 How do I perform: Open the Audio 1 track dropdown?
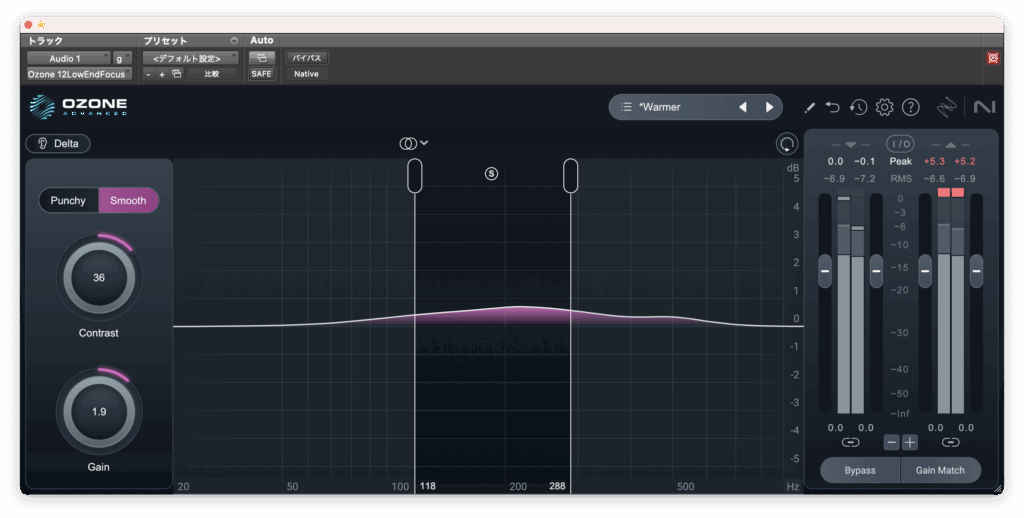pyautogui.click(x=67, y=58)
